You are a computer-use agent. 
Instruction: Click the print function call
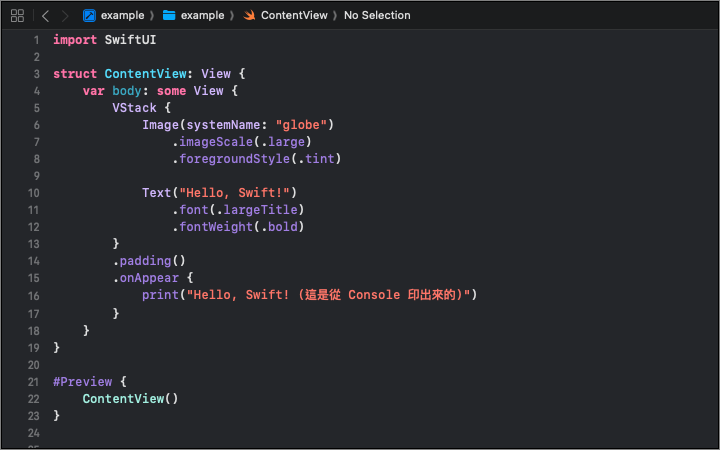[160, 295]
